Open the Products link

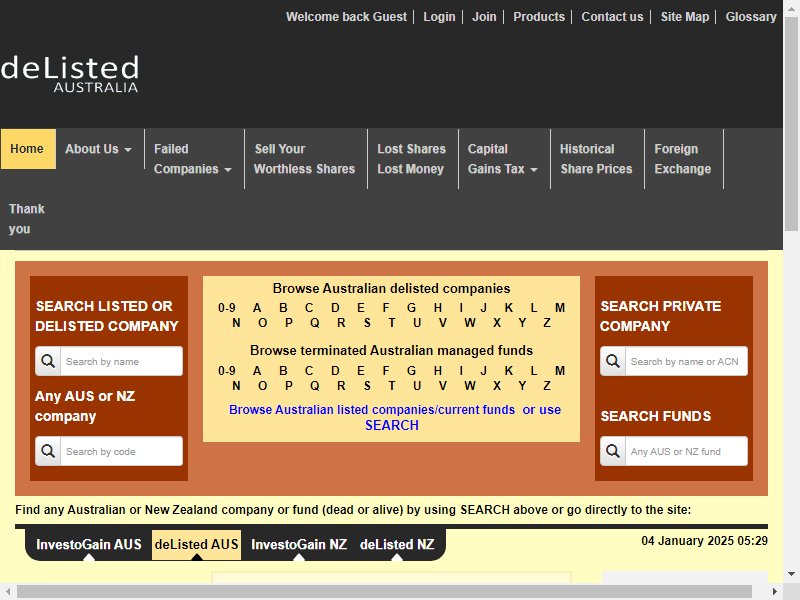[x=539, y=17]
